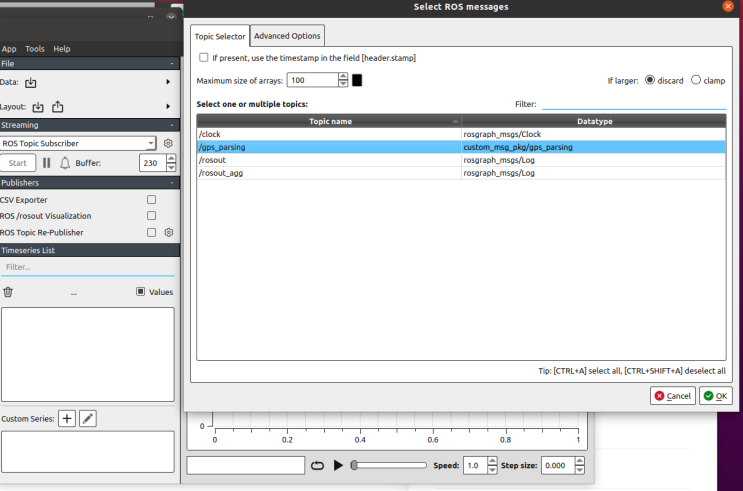Enable the CSV Exporter checkbox
743x491 pixels.
point(152,200)
